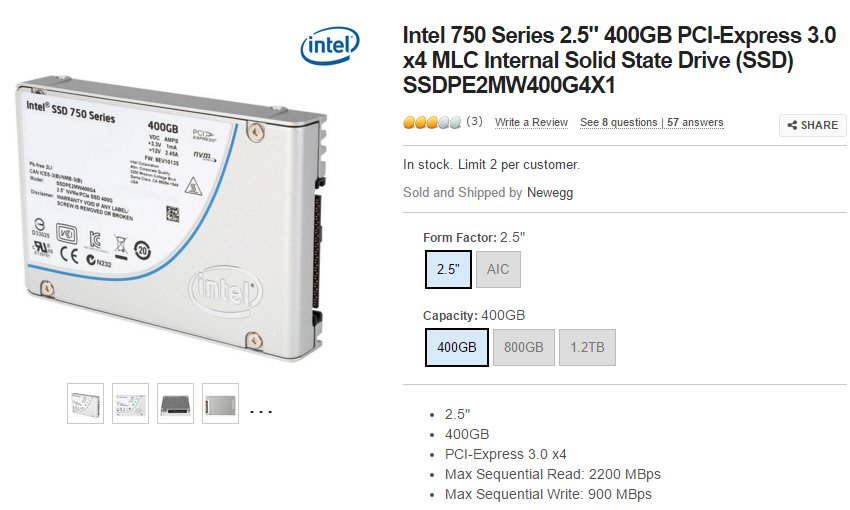Click the (3) review count

[474, 121]
